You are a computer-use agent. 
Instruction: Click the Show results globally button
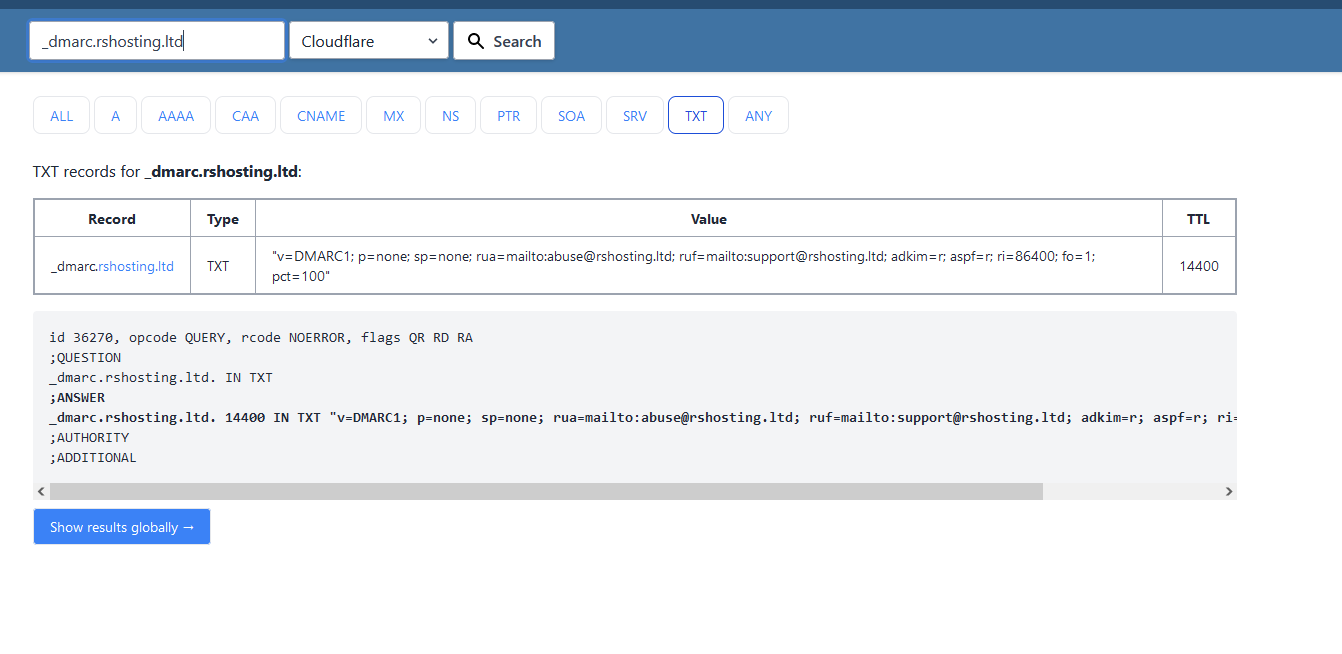point(121,526)
